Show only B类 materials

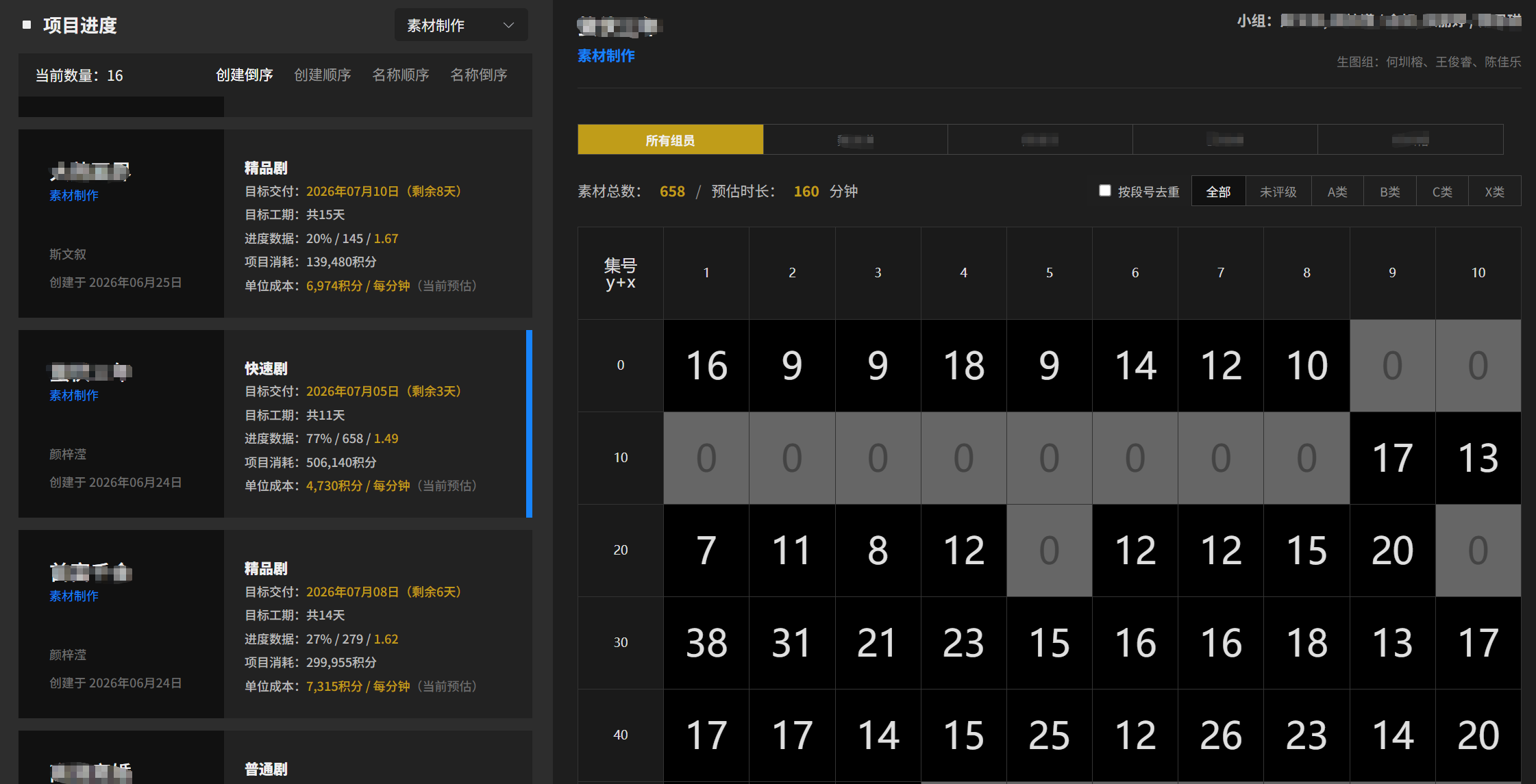pyautogui.click(x=1390, y=192)
